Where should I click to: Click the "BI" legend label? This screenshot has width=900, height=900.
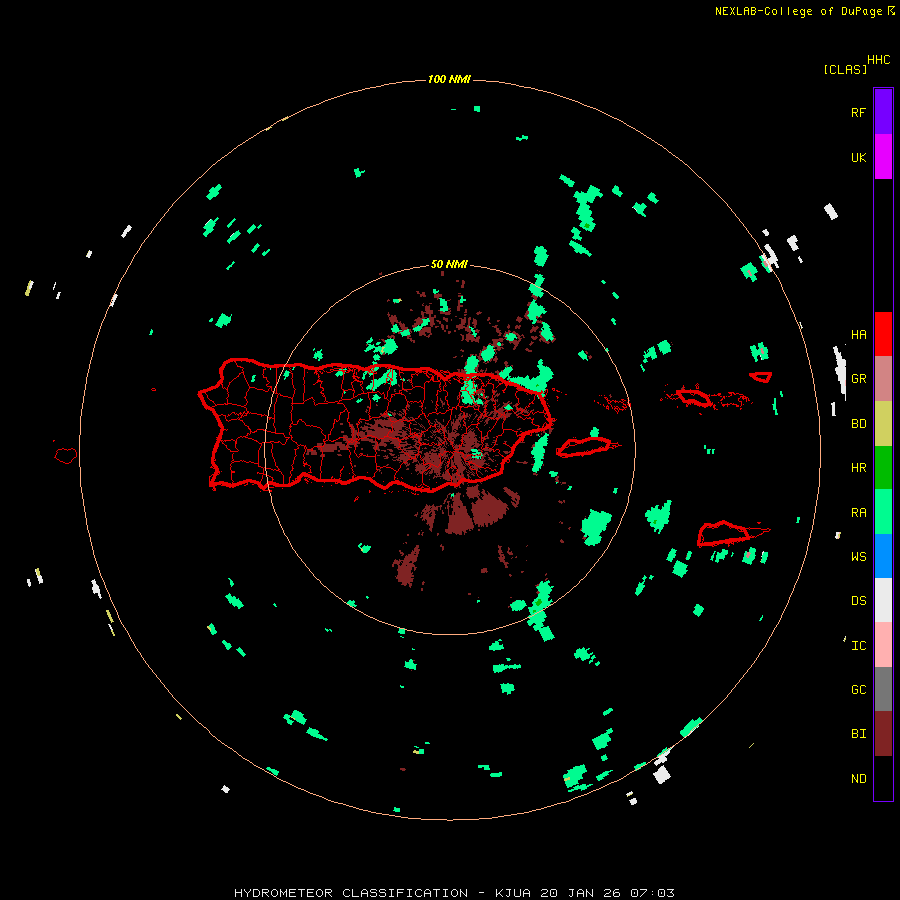858,734
